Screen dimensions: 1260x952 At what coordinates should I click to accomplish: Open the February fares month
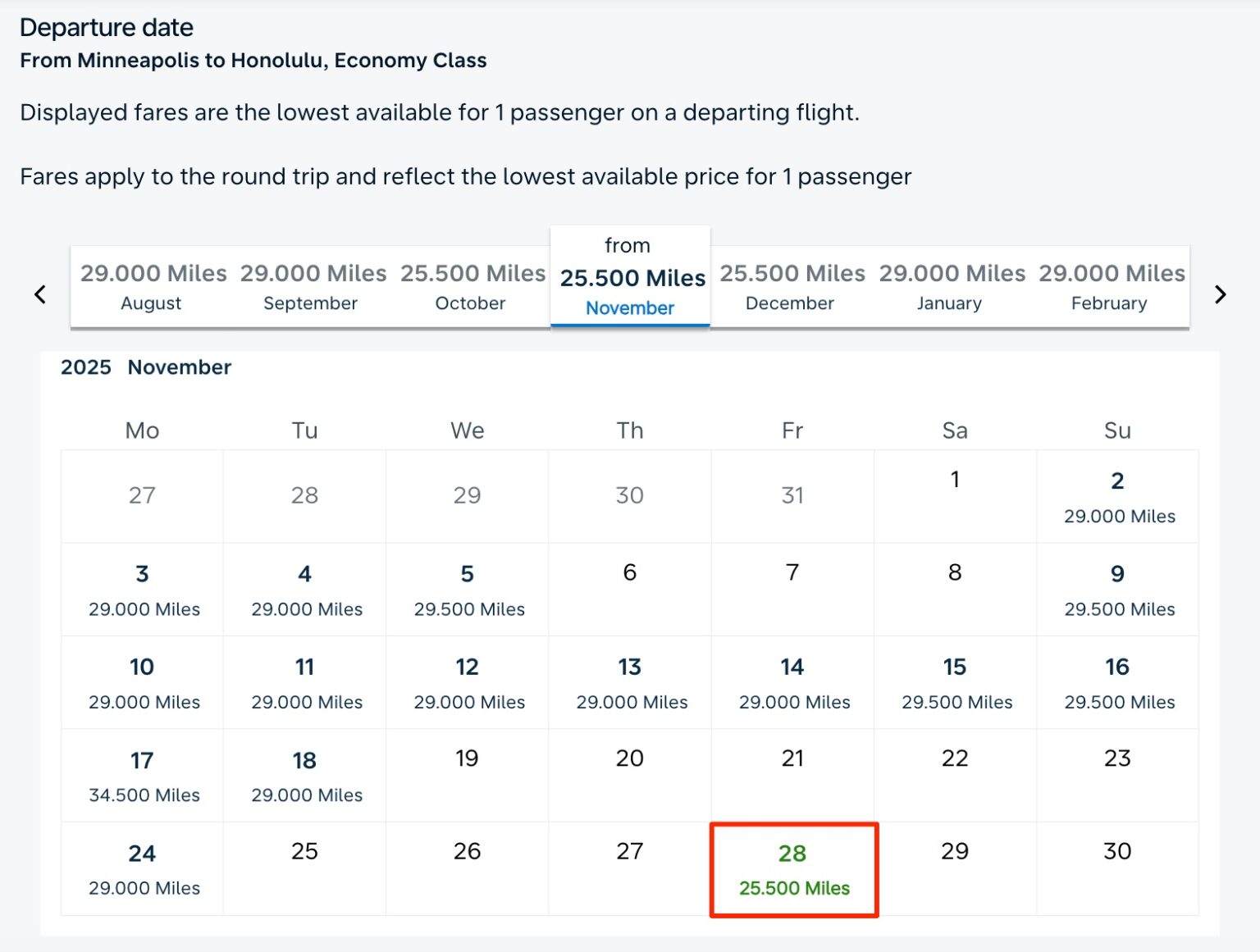click(1109, 287)
